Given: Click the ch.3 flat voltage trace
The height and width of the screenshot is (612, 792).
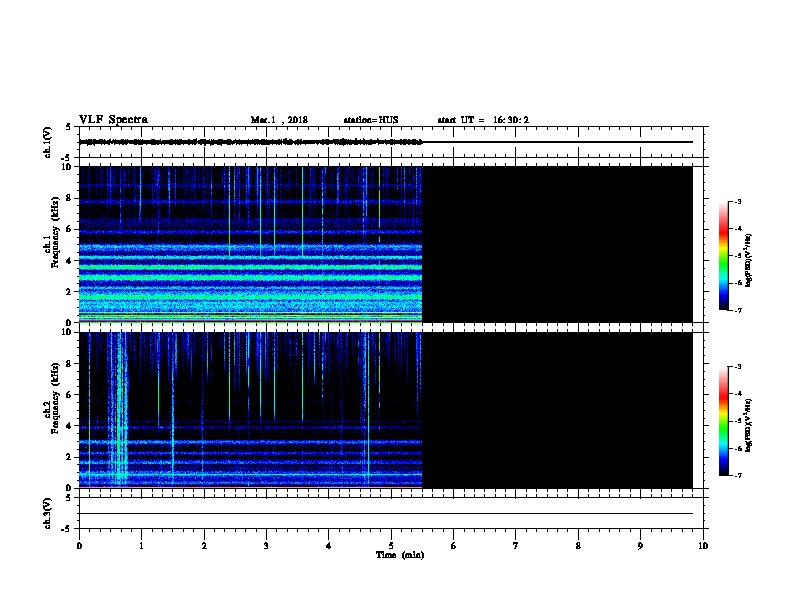Looking at the screenshot, I should tap(386, 514).
